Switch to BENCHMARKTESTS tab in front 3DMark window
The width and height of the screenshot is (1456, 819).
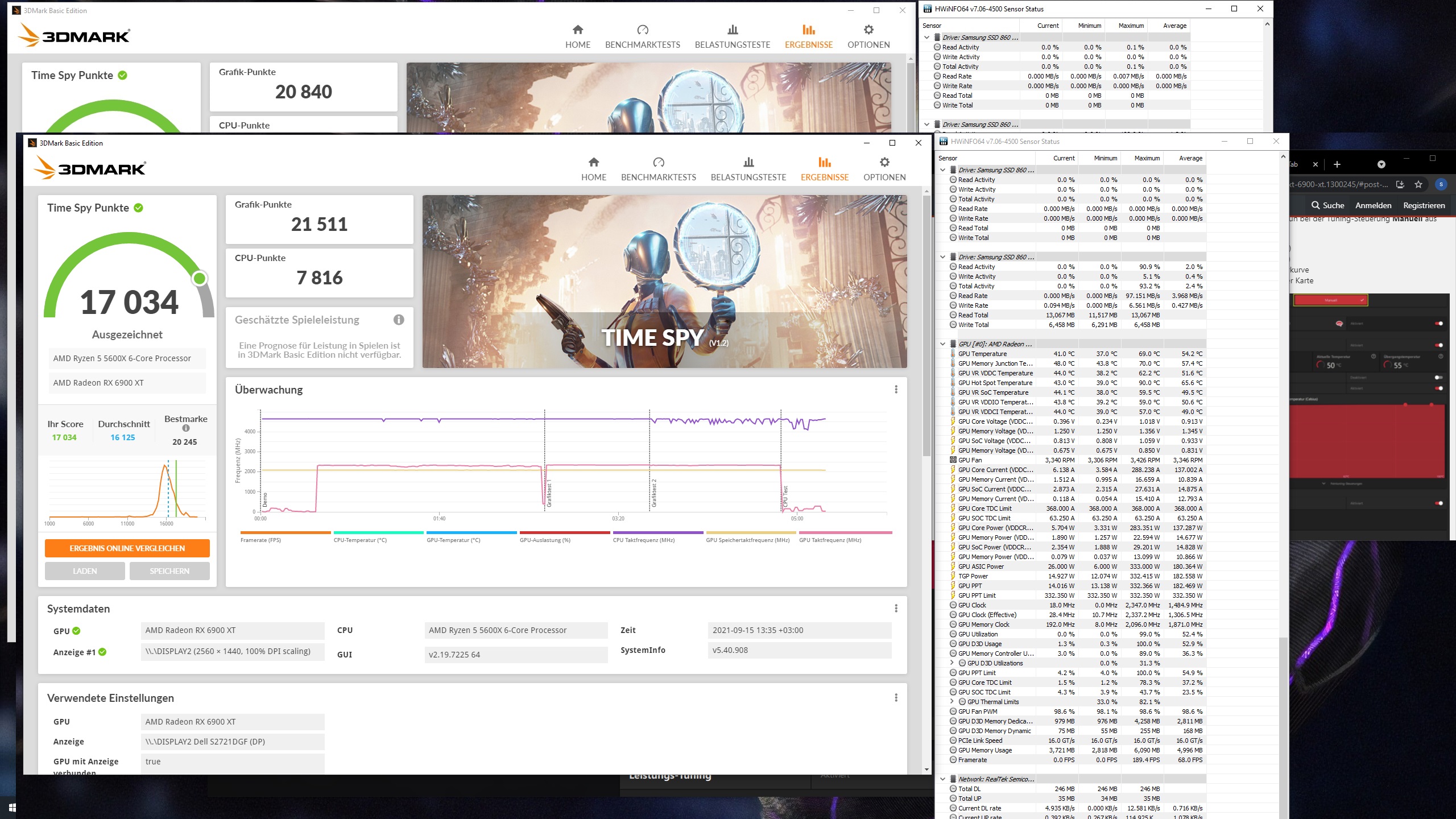coord(658,169)
